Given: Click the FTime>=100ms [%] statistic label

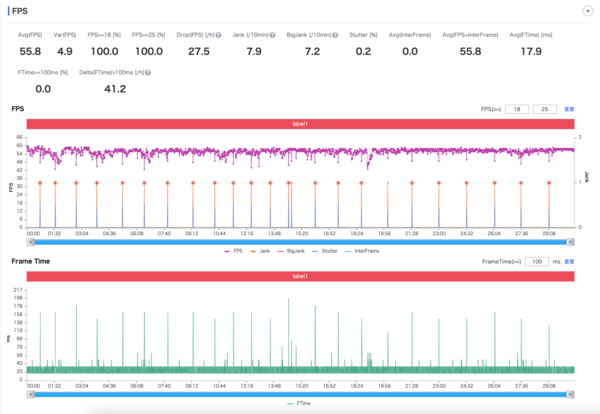Looking at the screenshot, I should (x=43, y=72).
